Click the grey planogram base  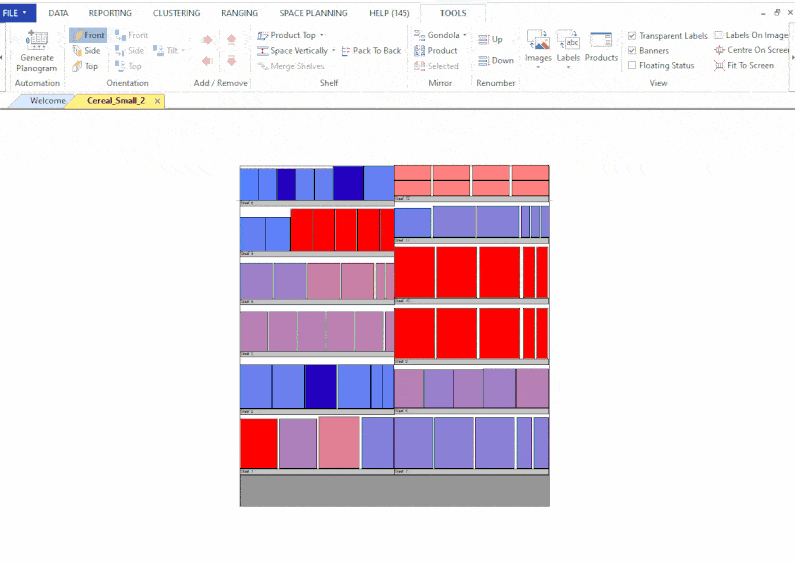394,490
